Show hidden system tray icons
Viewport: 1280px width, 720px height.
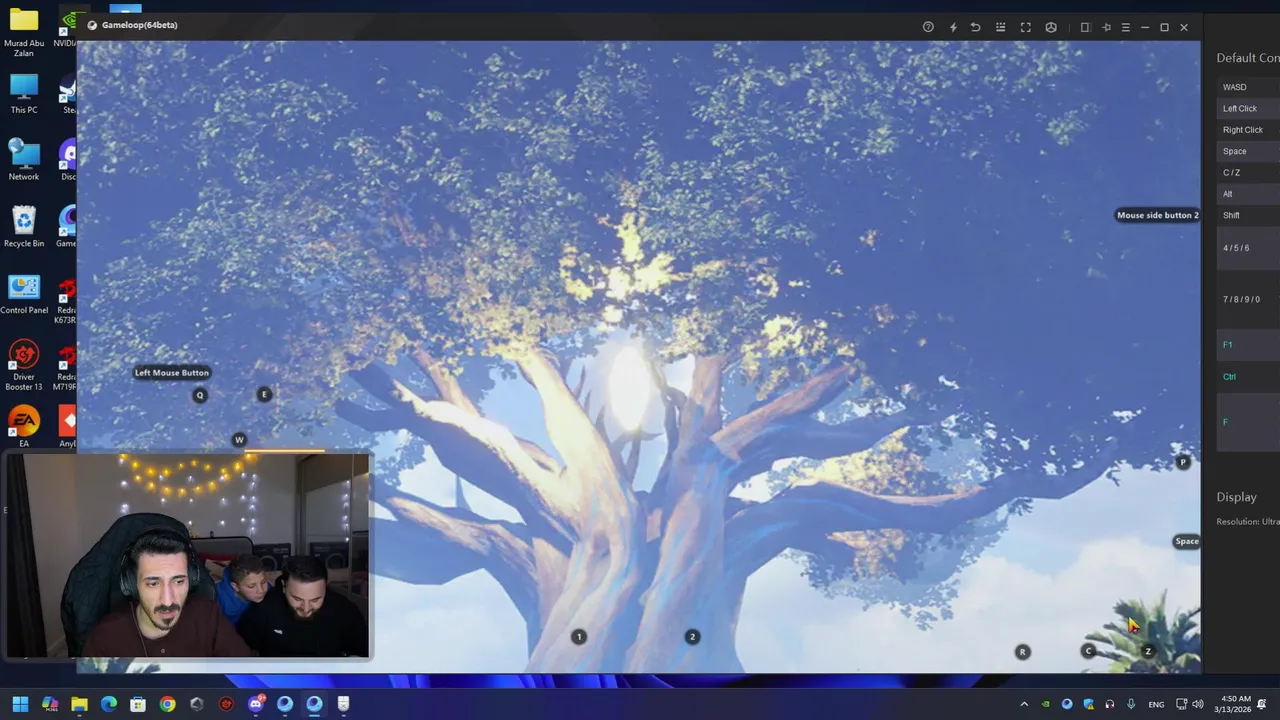[1024, 704]
